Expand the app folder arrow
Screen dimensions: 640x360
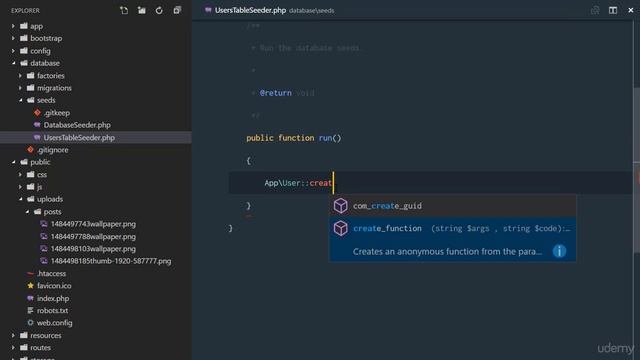(13, 26)
